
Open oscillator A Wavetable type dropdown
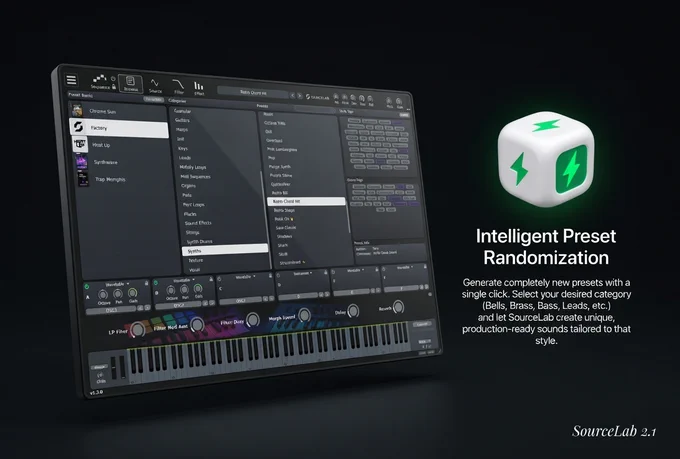click(117, 284)
